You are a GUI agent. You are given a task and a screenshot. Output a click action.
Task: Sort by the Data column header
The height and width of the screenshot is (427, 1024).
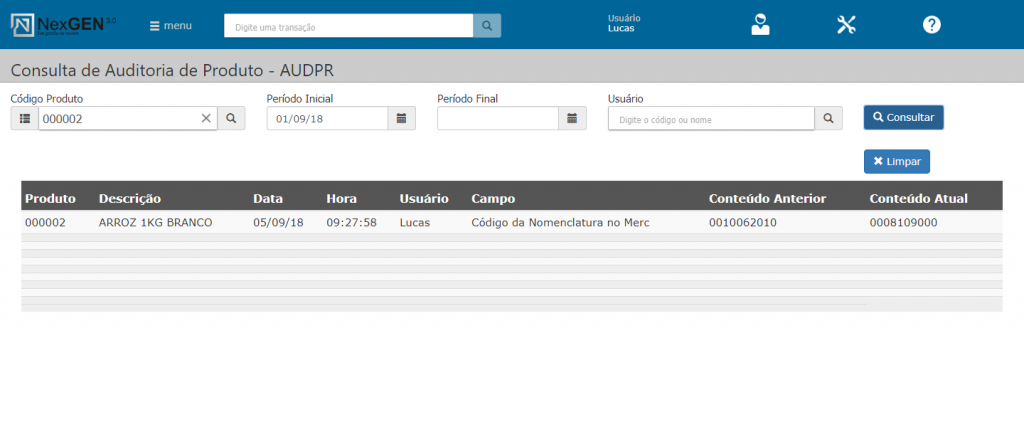click(x=268, y=198)
